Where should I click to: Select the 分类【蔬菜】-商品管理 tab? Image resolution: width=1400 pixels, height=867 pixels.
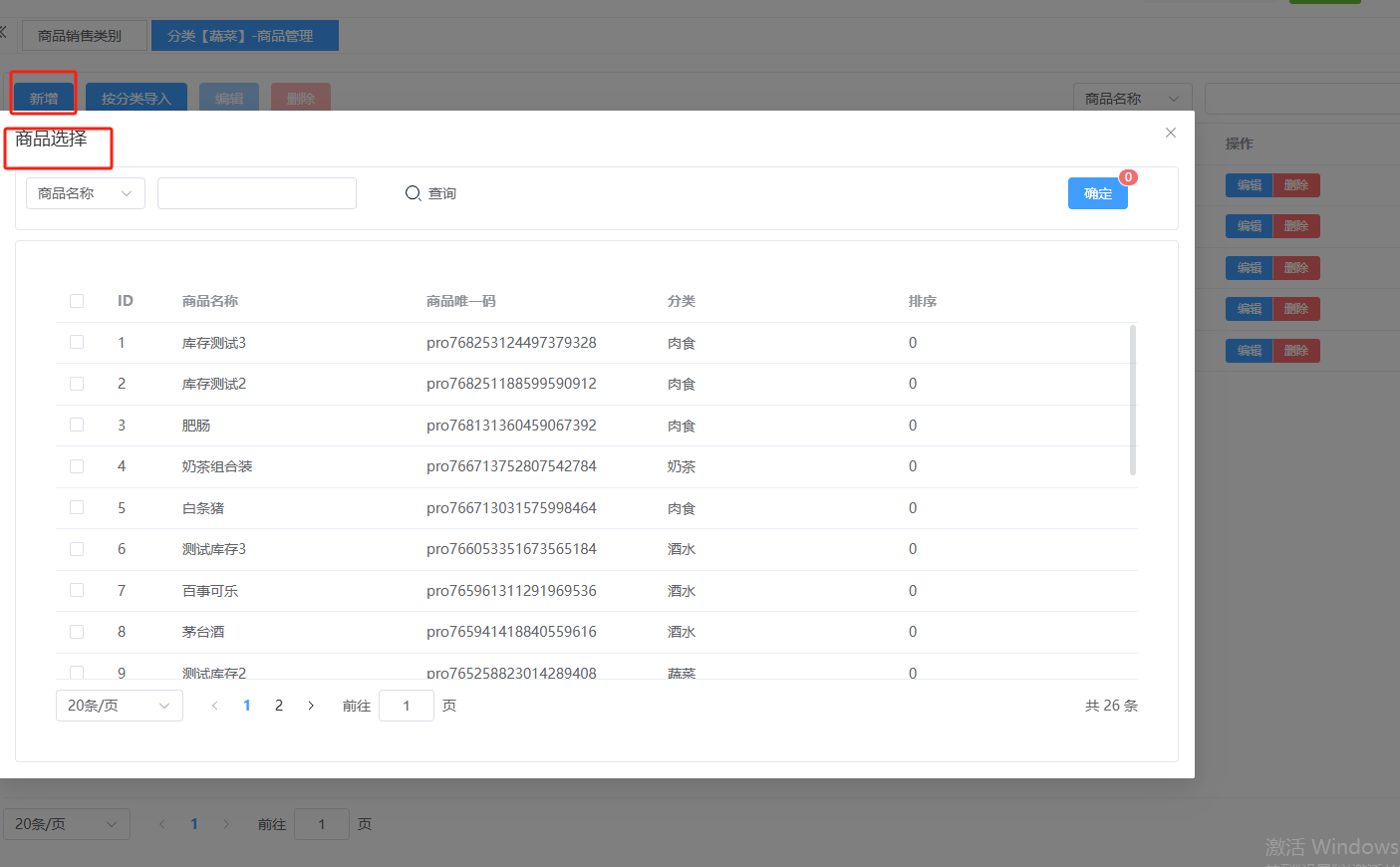coord(240,36)
